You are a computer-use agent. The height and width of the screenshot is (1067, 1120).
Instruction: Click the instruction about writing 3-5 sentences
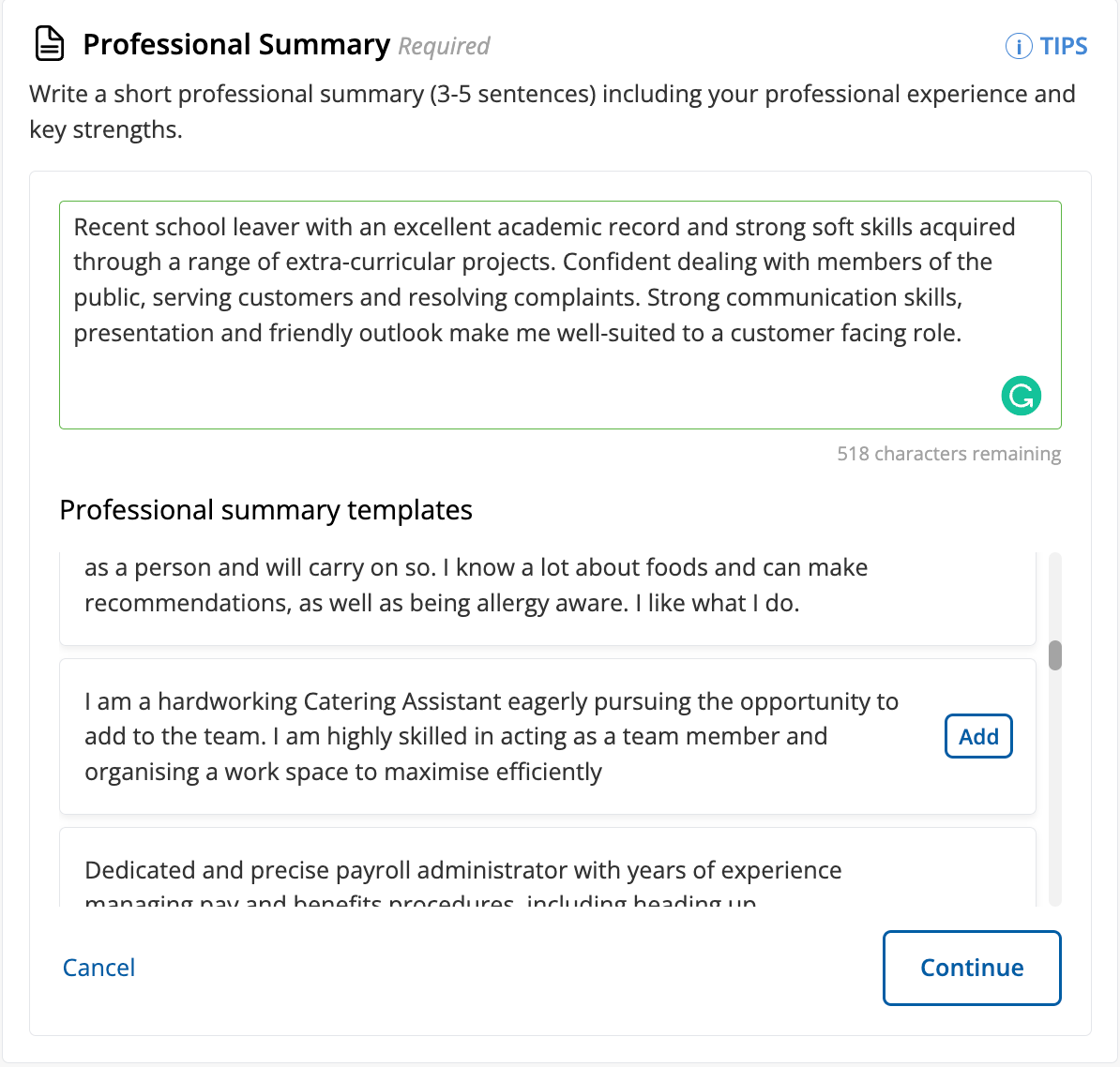[x=552, y=111]
